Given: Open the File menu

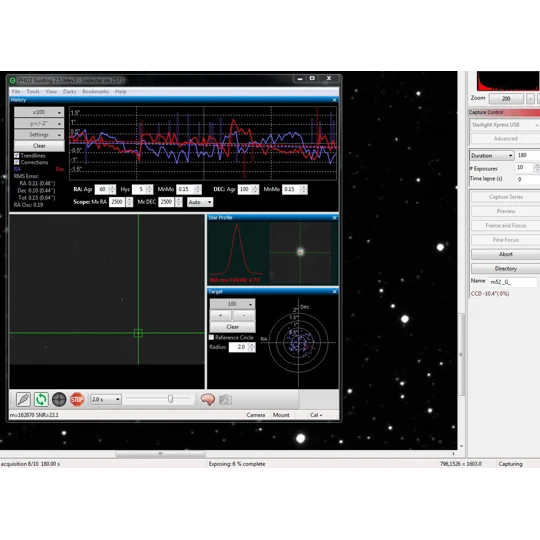Looking at the screenshot, I should tap(16, 92).
